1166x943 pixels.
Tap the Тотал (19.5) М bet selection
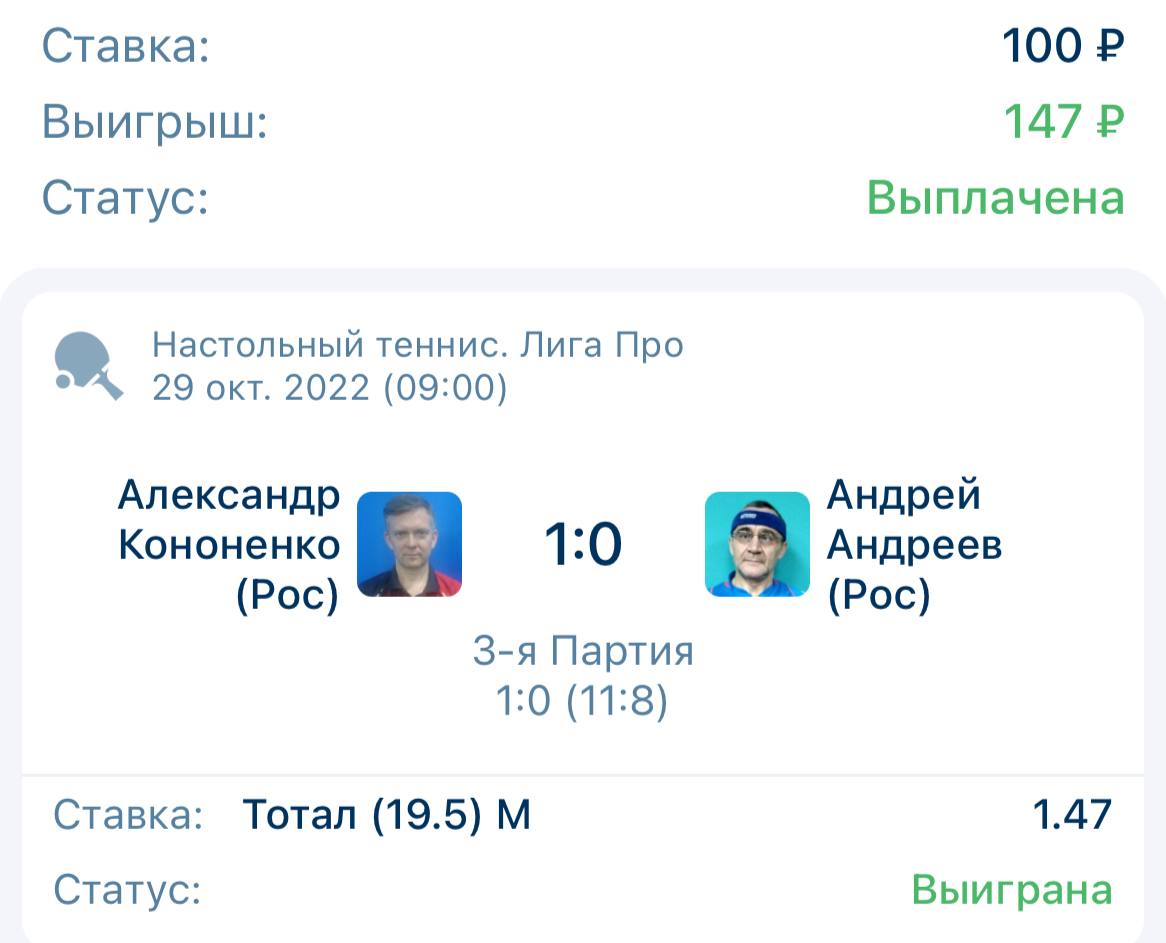pyautogui.click(x=387, y=816)
